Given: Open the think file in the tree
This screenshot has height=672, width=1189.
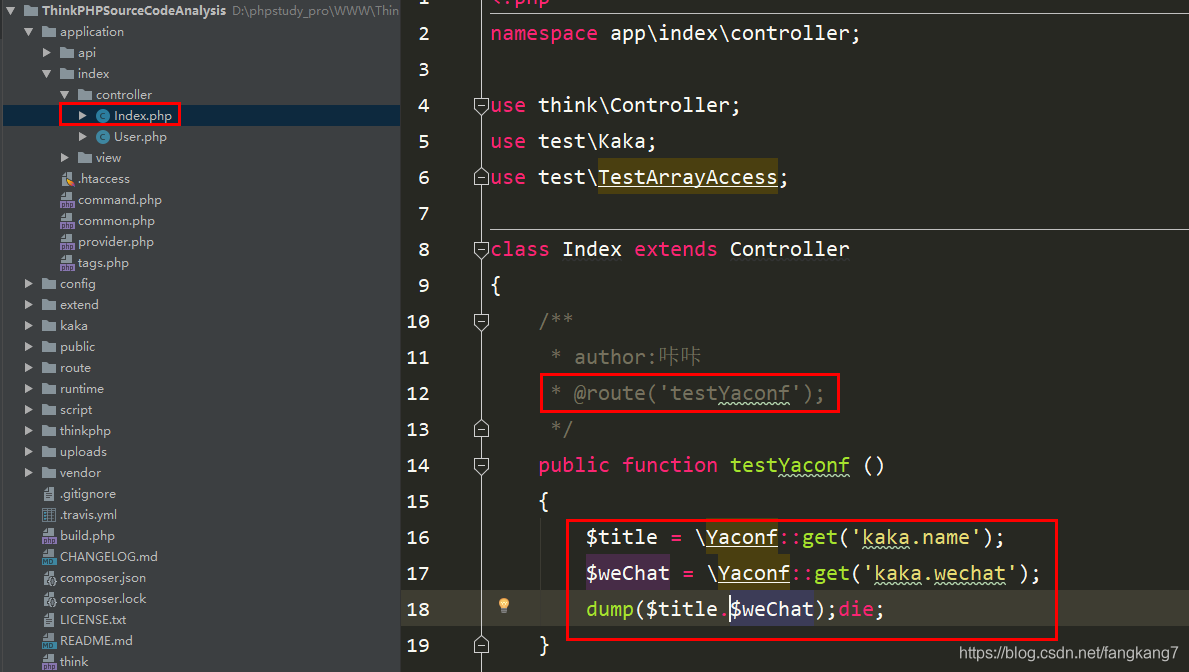Looking at the screenshot, I should (74, 661).
